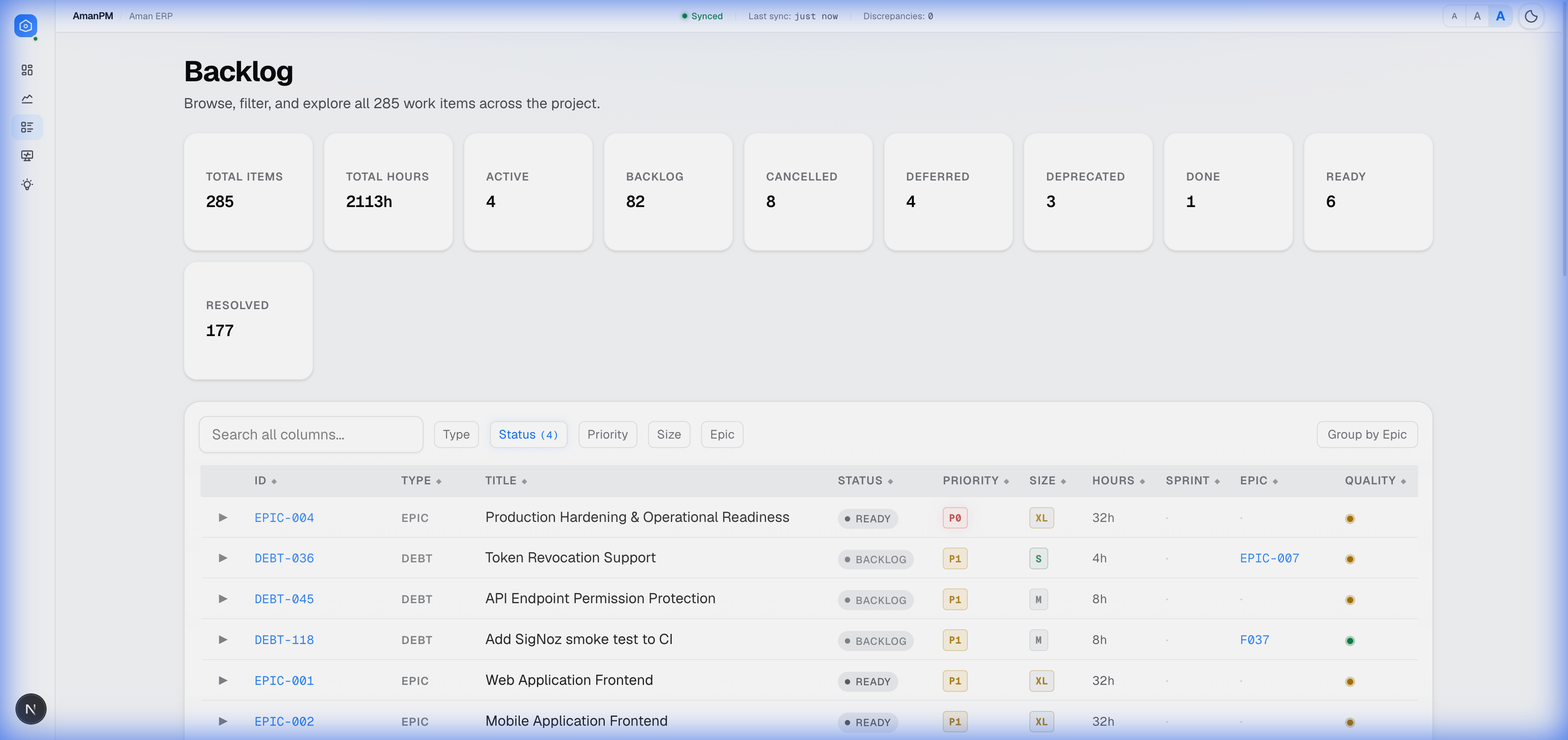Image resolution: width=1568 pixels, height=740 pixels.
Task: Expand the DEBT-036 row triangle
Action: tap(223, 558)
